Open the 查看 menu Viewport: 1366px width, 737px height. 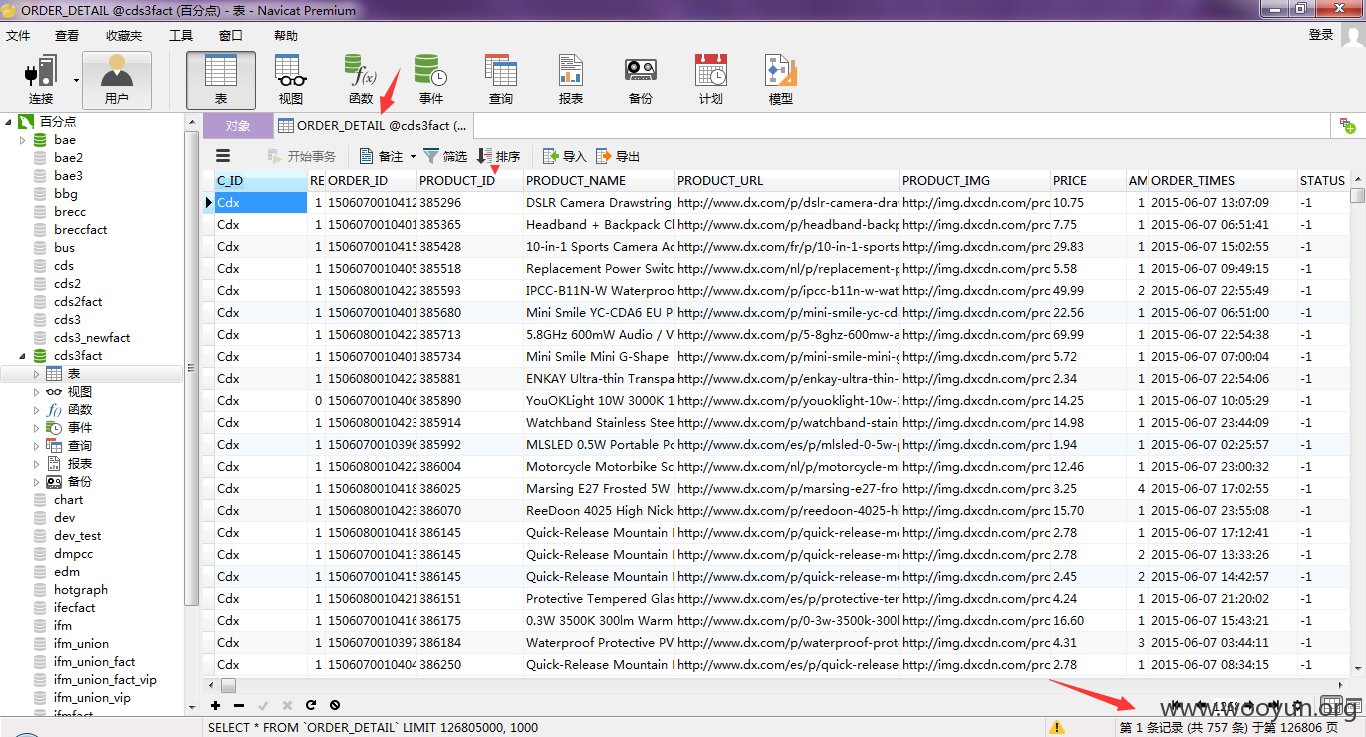[67, 35]
